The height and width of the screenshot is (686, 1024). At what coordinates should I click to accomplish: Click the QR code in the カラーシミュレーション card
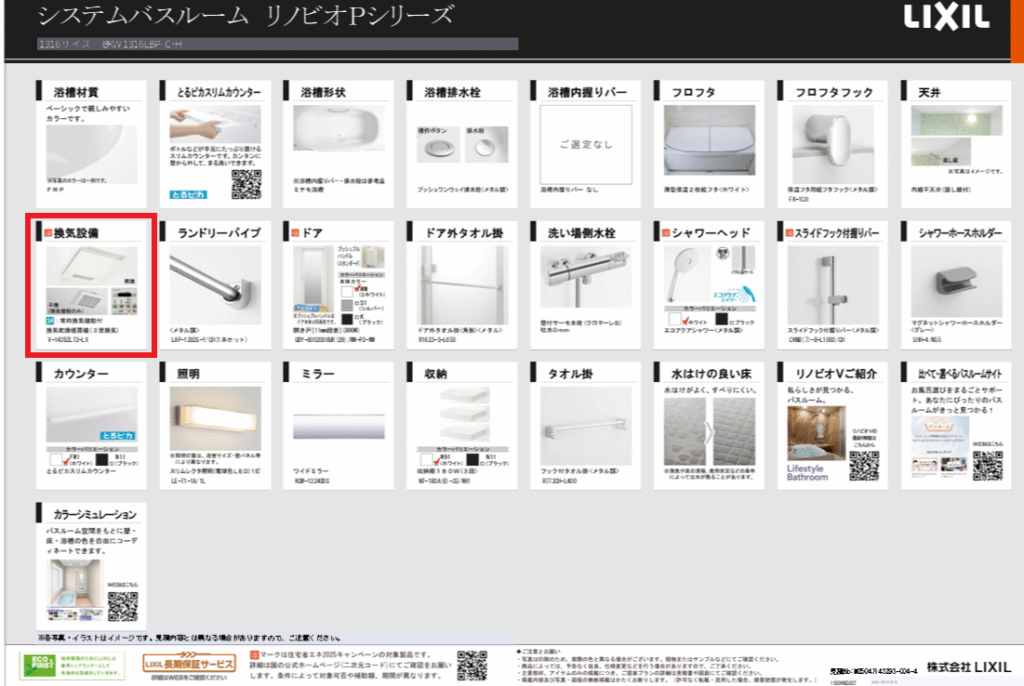[122, 606]
